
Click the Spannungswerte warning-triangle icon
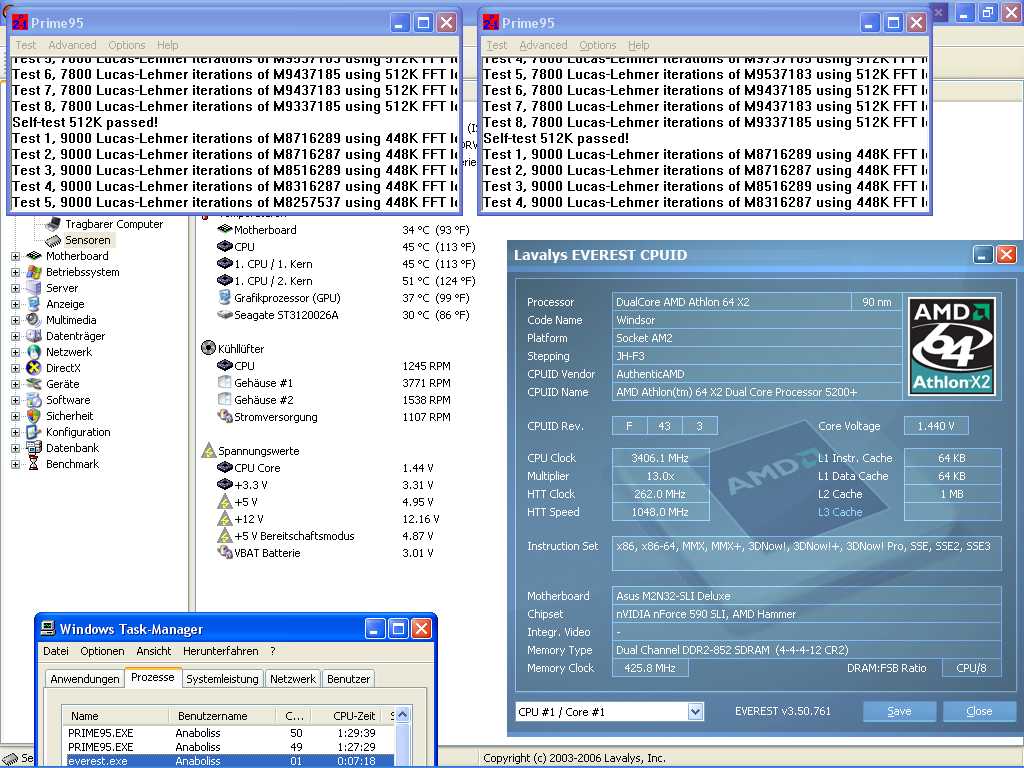coord(208,451)
